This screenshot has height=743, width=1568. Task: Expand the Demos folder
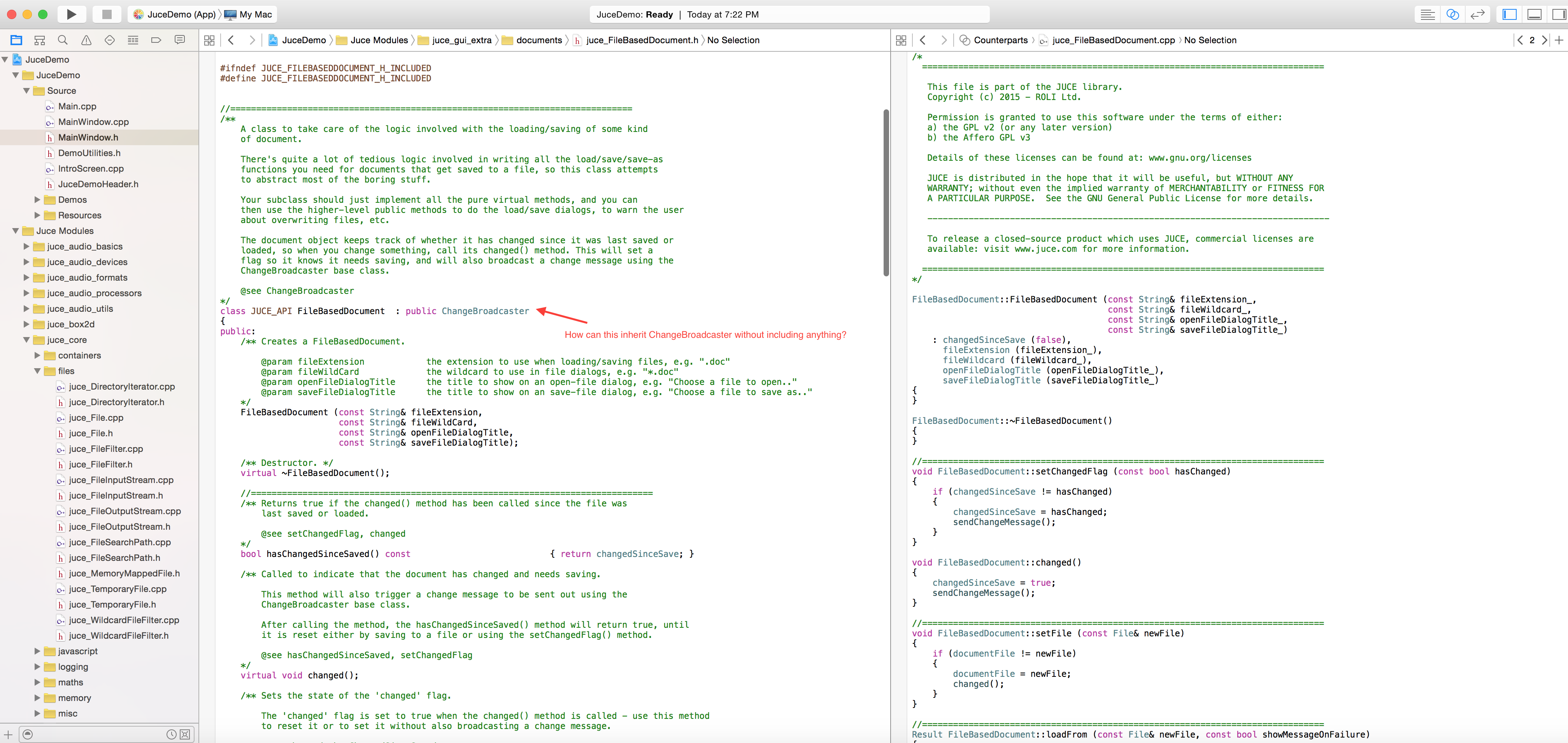(38, 200)
